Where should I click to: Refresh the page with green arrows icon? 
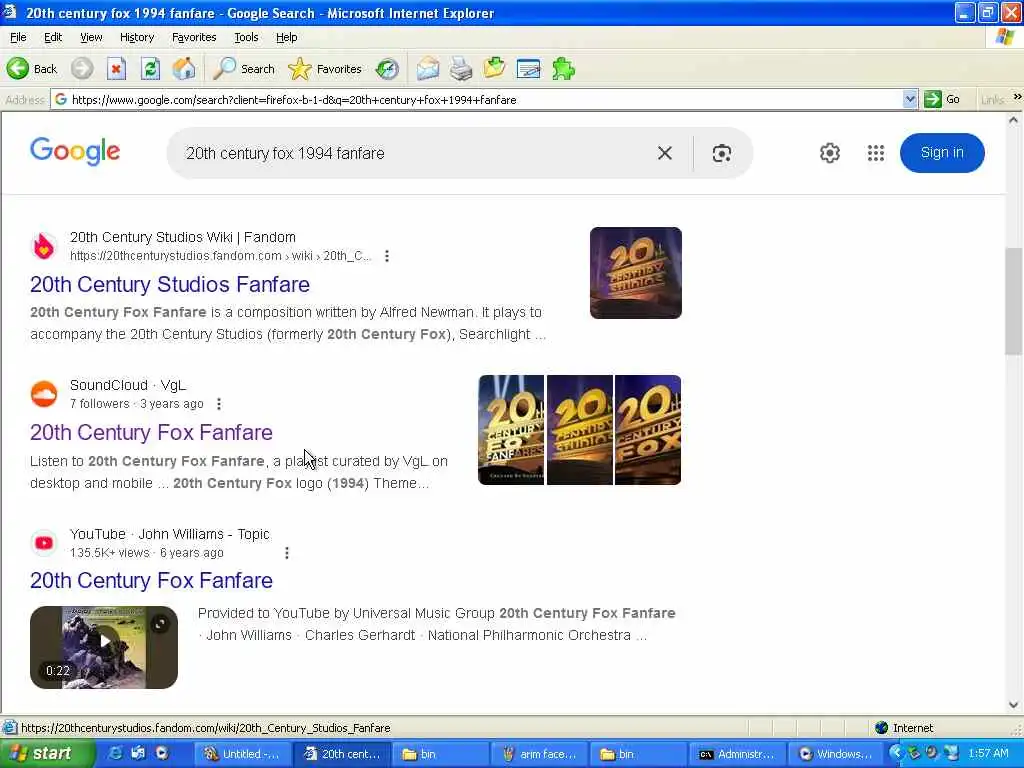150,69
